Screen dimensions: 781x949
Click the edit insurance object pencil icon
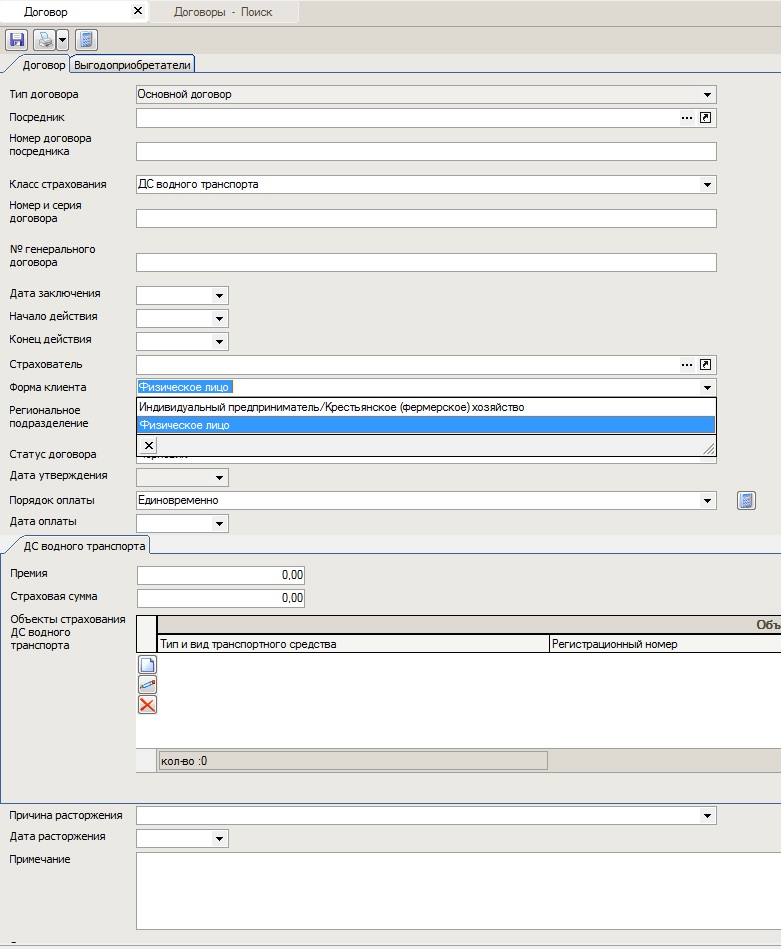147,685
